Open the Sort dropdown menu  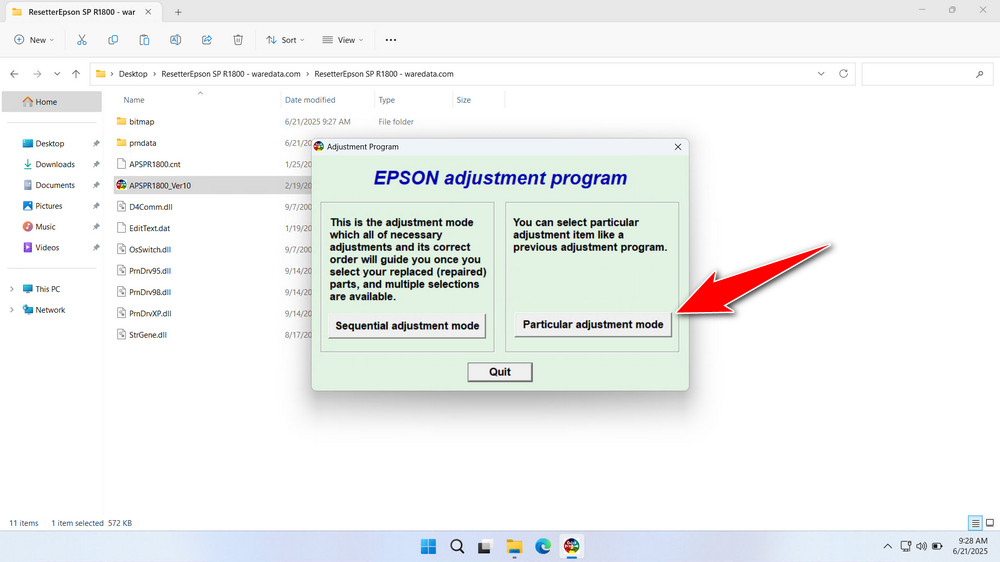pyautogui.click(x=285, y=40)
